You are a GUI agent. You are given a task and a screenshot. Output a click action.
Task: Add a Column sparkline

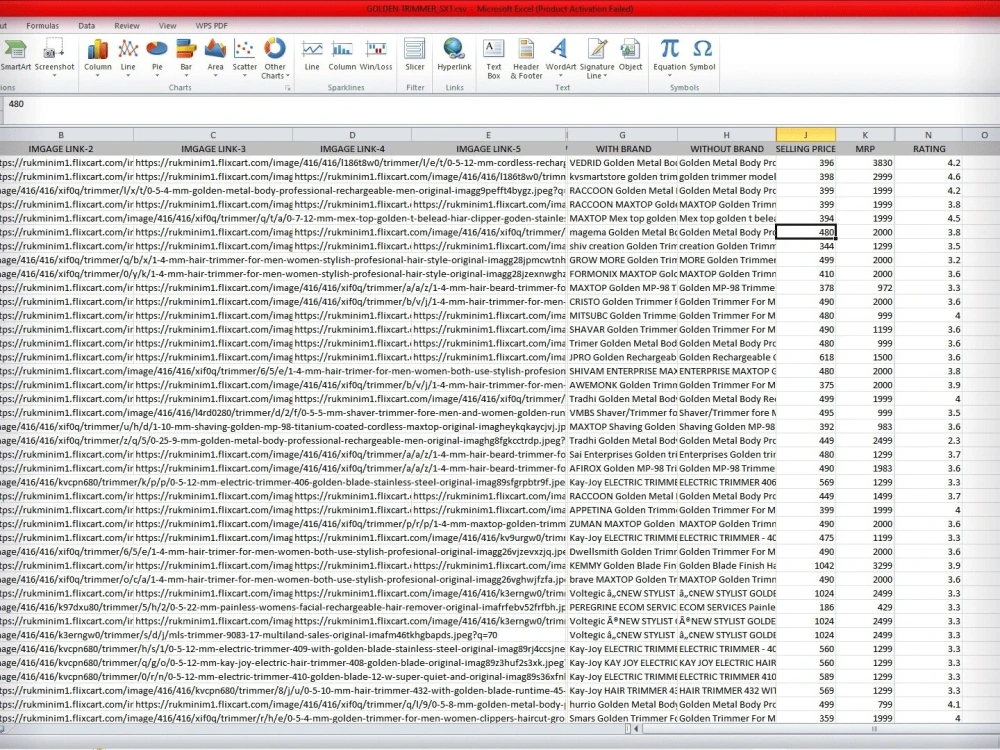point(342,55)
